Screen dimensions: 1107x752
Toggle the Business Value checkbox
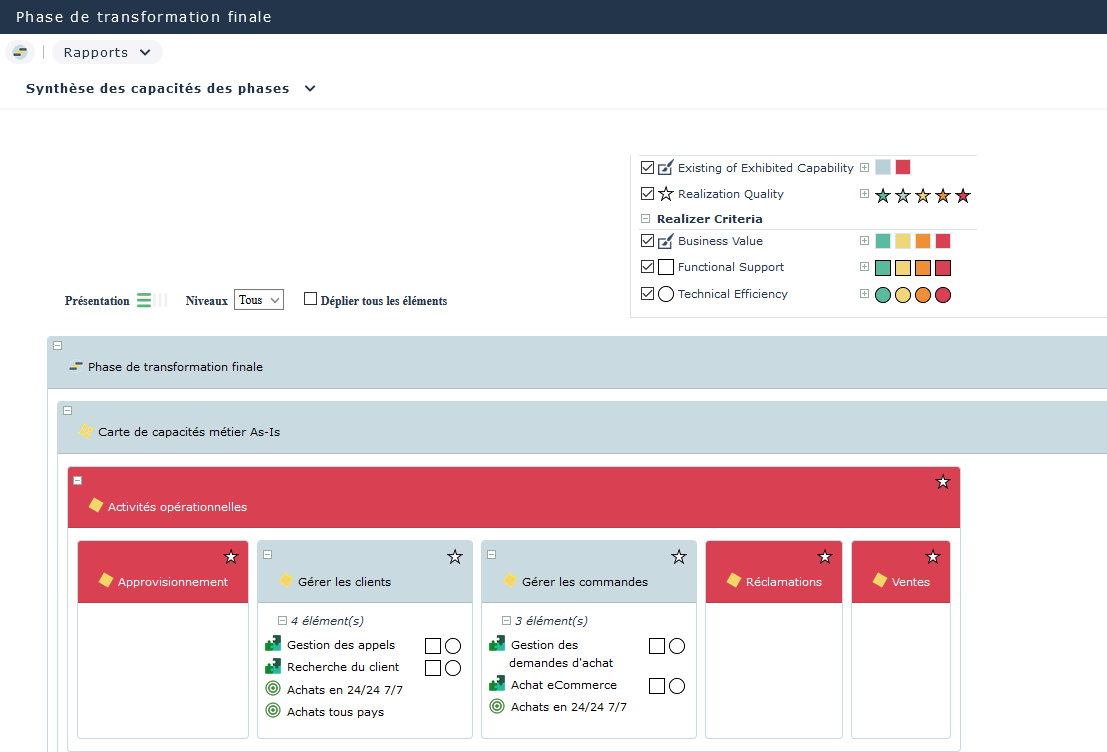pos(647,241)
